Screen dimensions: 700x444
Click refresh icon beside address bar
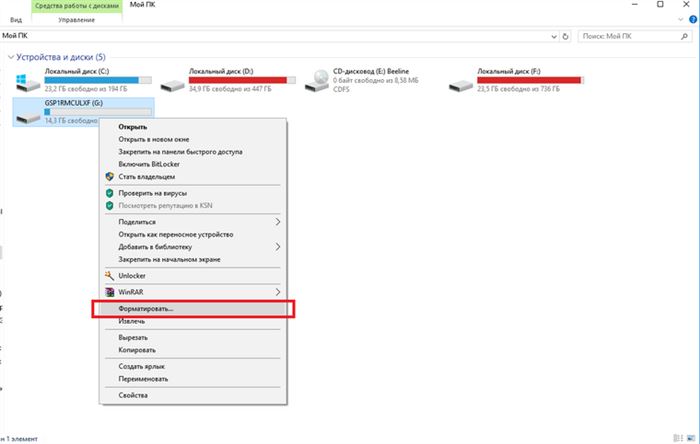[565, 36]
